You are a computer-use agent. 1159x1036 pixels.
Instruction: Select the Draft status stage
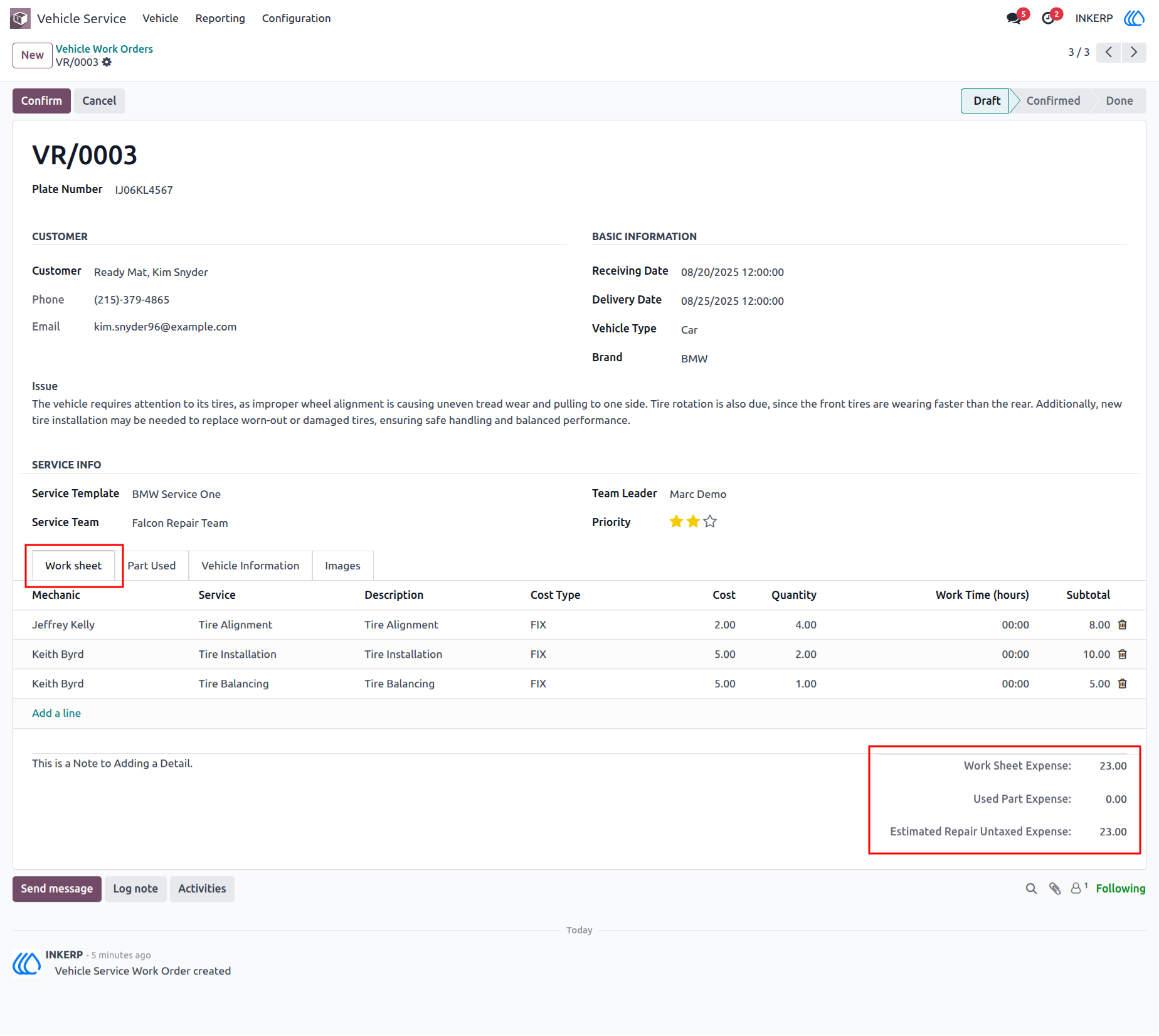987,101
